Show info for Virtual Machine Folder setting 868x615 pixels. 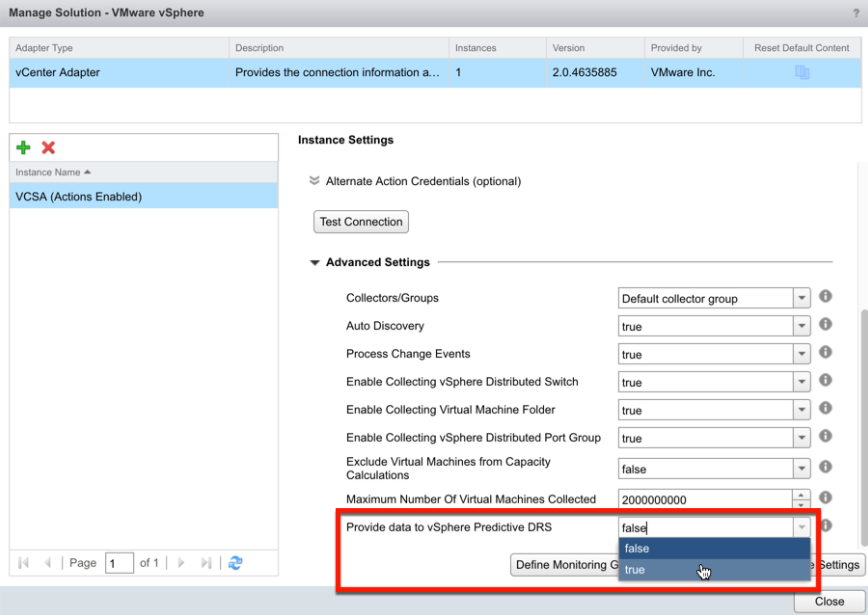pos(825,408)
